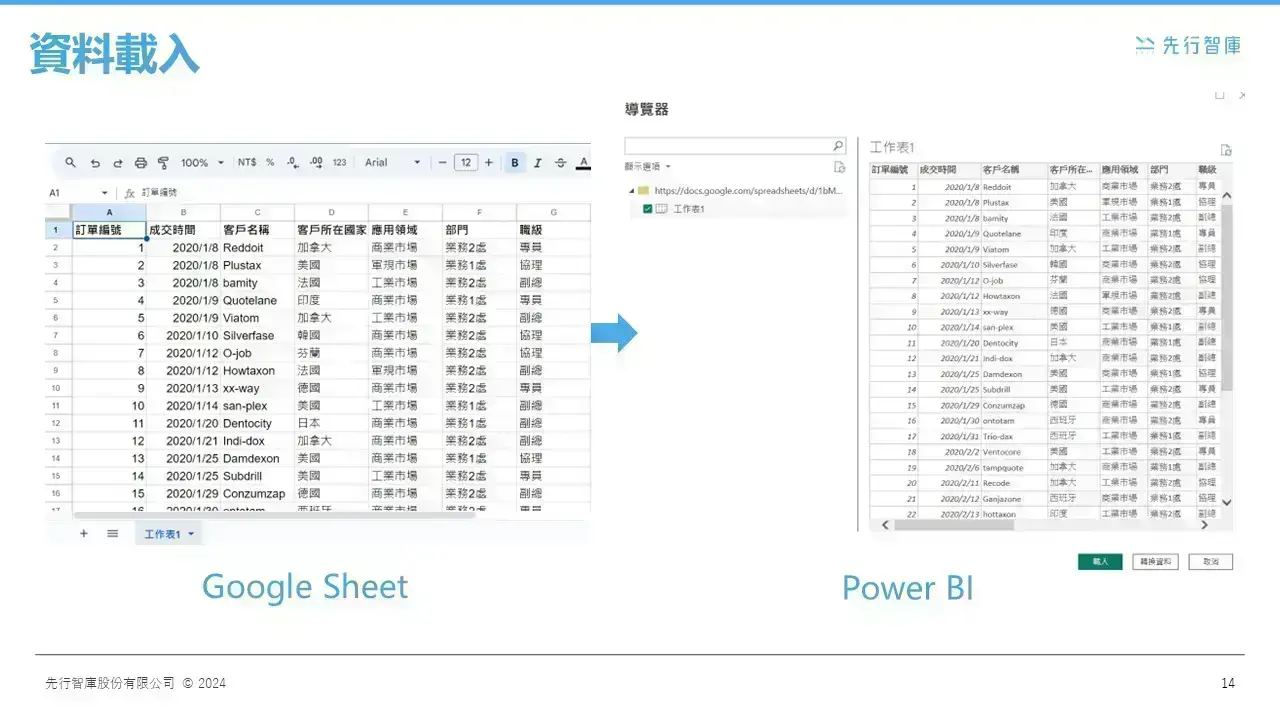The width and height of the screenshot is (1280, 720).
Task: Toggle italic formatting
Action: pos(538,163)
